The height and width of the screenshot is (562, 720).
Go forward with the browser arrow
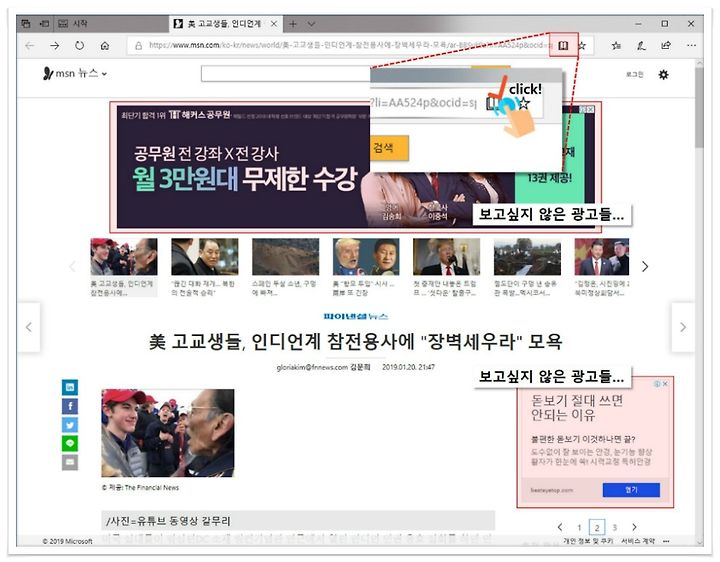click(55, 45)
